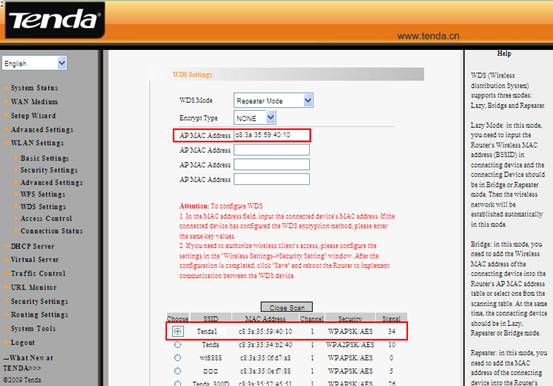This screenshot has width=553, height=386.
Task: Click the first AP MAC Address field
Action: tap(272, 135)
